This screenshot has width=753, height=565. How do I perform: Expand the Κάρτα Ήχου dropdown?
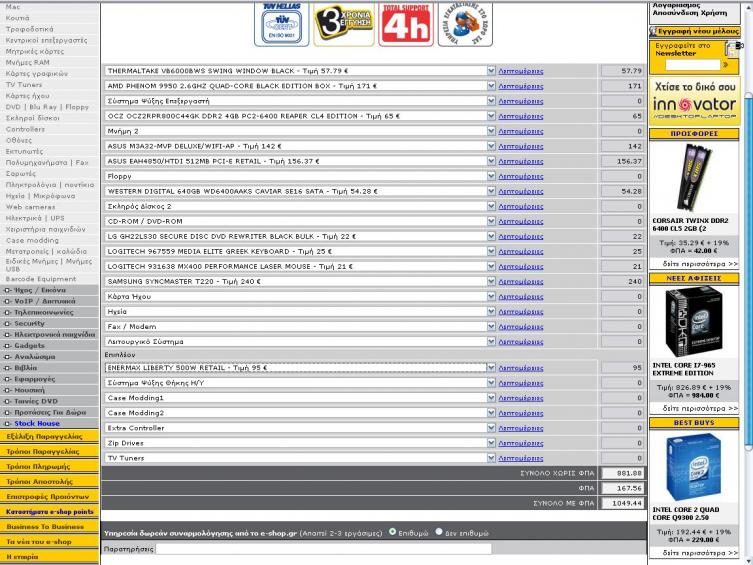tap(491, 297)
